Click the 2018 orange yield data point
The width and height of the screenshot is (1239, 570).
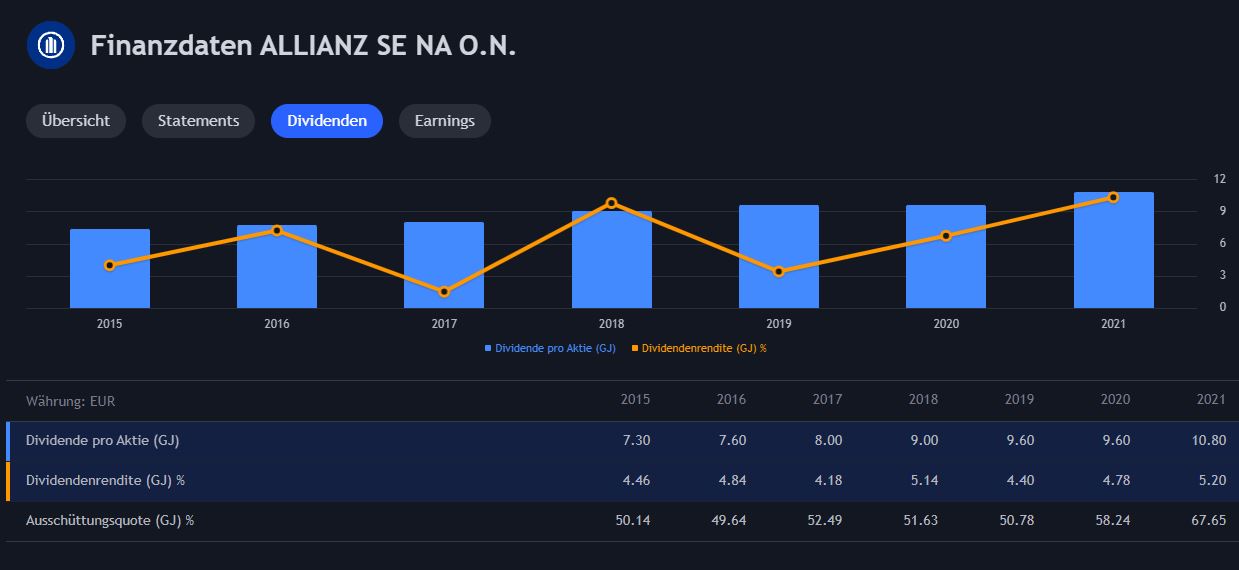611,203
